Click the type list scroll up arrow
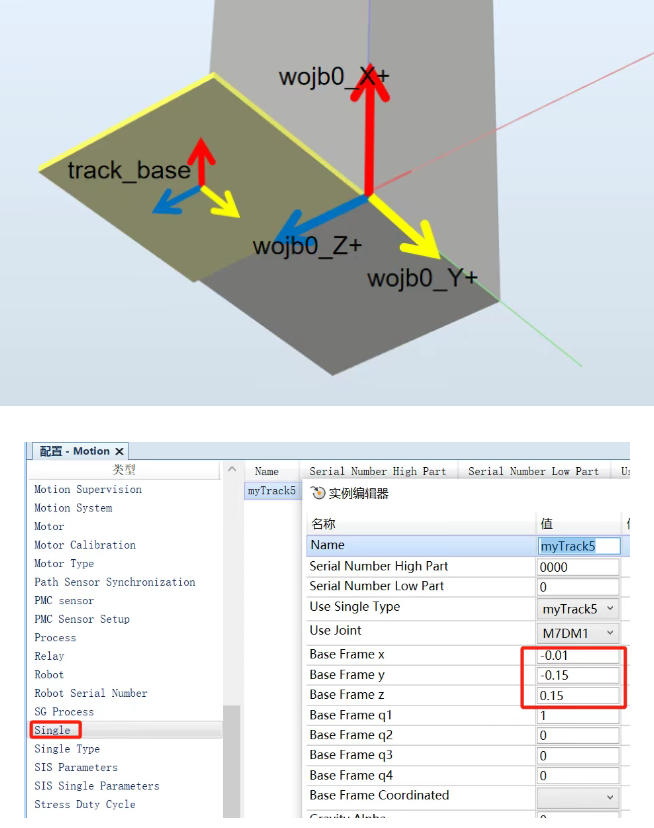The image size is (654, 828). pos(231,471)
